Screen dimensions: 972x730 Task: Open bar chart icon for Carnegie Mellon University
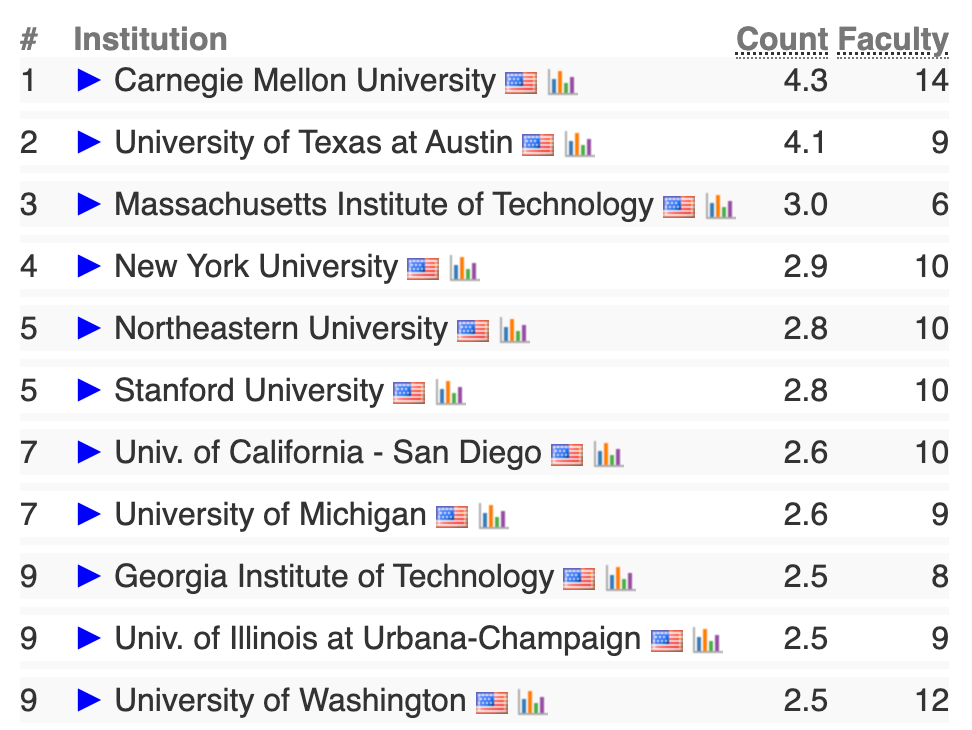pos(562,82)
